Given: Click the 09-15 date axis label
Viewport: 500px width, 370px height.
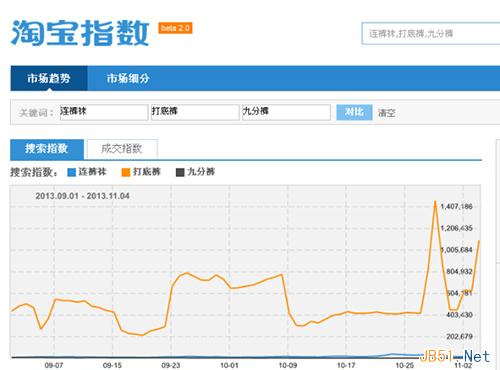Looking at the screenshot, I should coord(112,365).
